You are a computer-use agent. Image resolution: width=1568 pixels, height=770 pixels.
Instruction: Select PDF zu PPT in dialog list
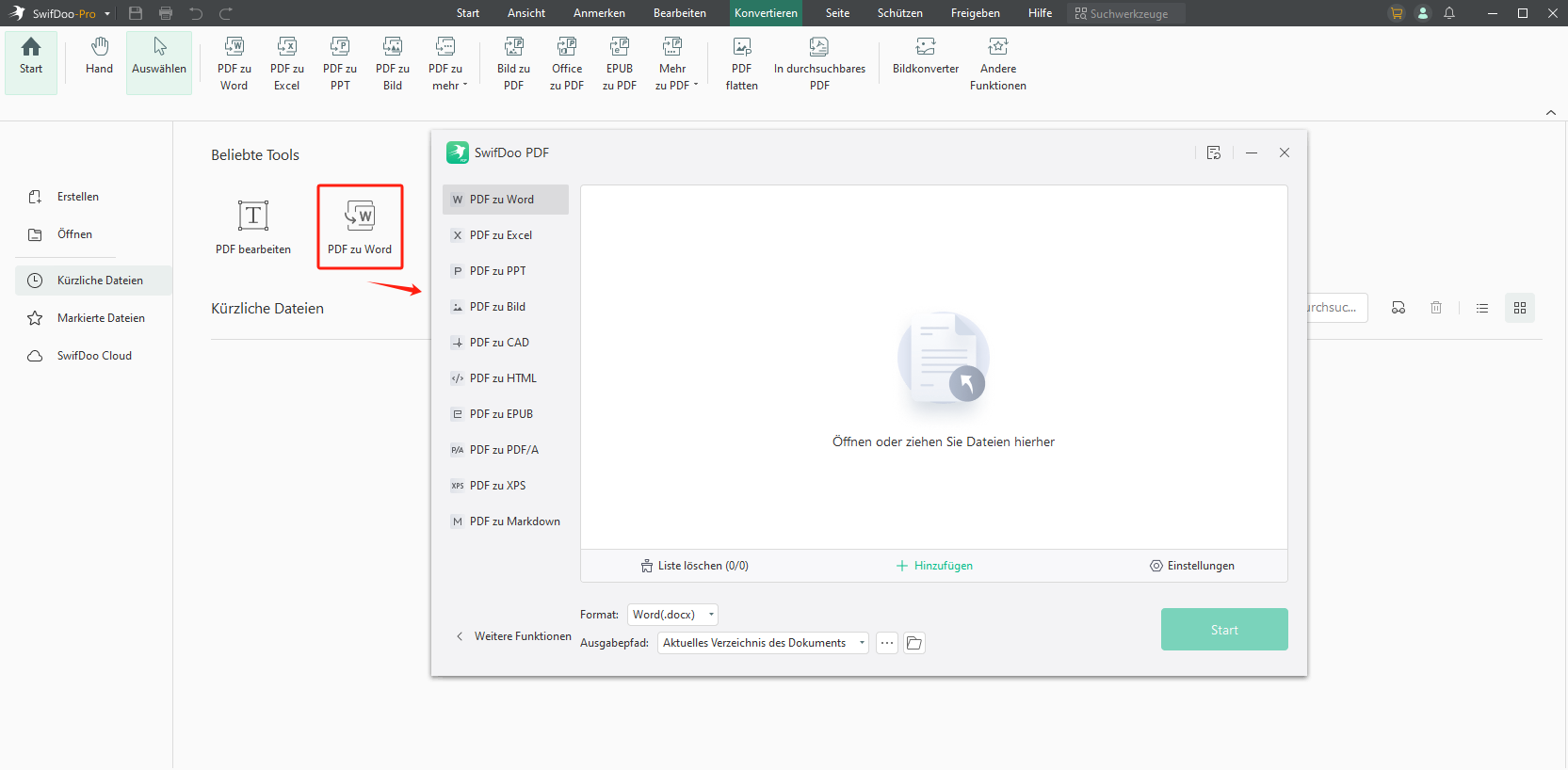pyautogui.click(x=506, y=271)
